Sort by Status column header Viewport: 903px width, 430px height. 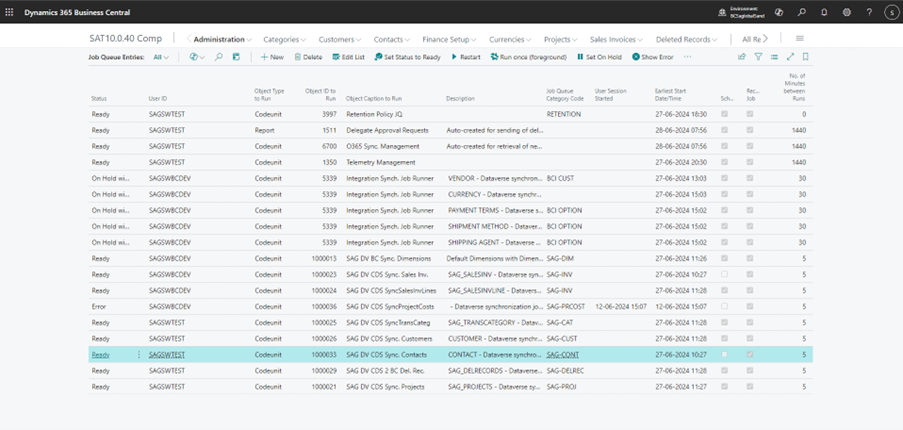(x=99, y=99)
